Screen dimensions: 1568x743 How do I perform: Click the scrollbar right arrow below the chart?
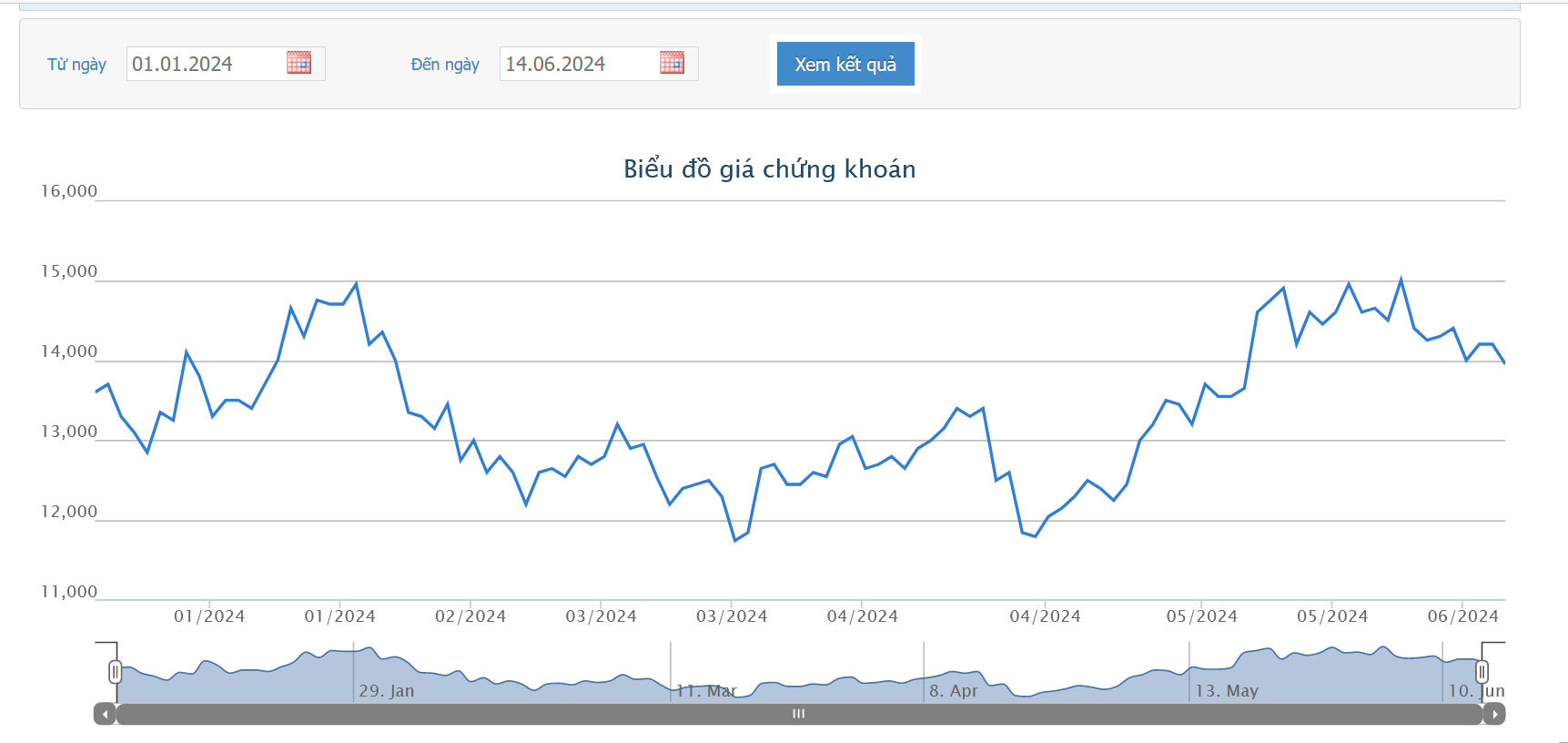point(1493,714)
